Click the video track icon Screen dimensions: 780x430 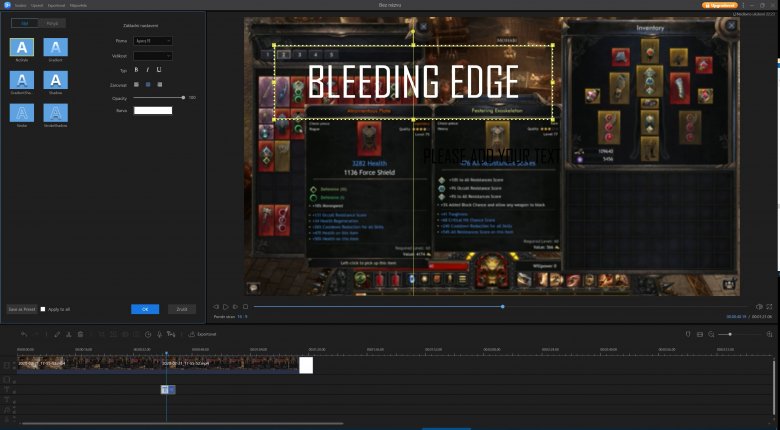click(7, 365)
